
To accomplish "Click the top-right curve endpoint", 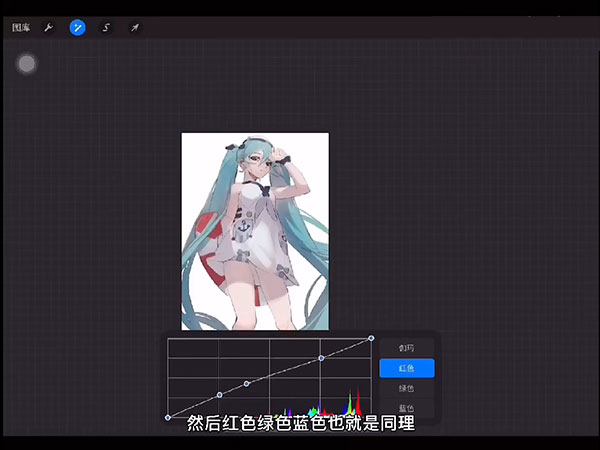I will coord(371,338).
